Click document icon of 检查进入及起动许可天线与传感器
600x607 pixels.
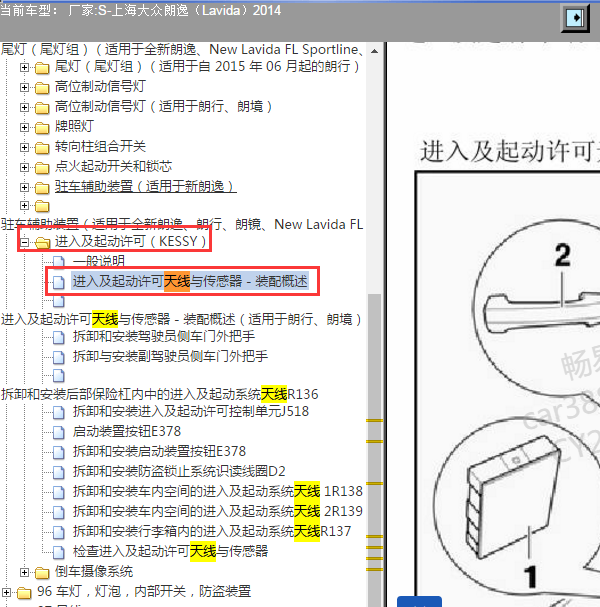point(58,552)
